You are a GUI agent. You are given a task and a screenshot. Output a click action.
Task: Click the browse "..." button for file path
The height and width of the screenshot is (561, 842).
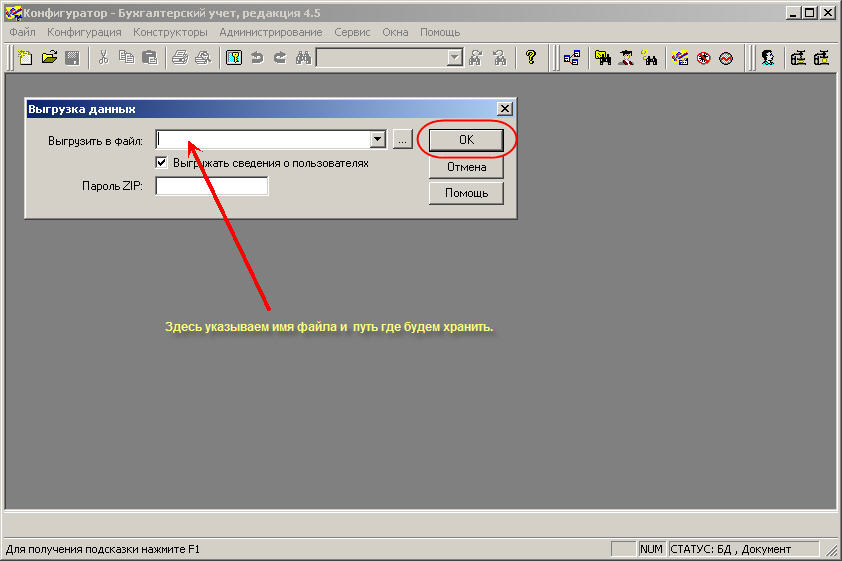click(x=402, y=140)
